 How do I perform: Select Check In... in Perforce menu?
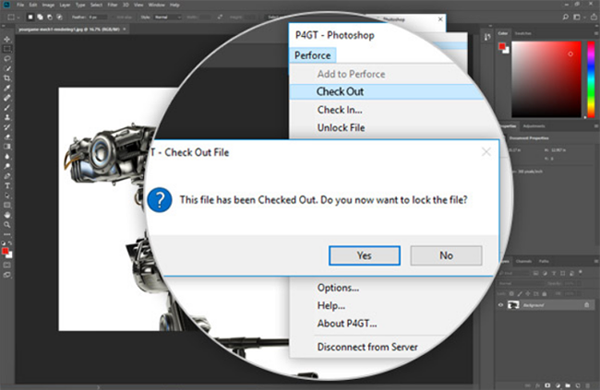click(x=340, y=110)
